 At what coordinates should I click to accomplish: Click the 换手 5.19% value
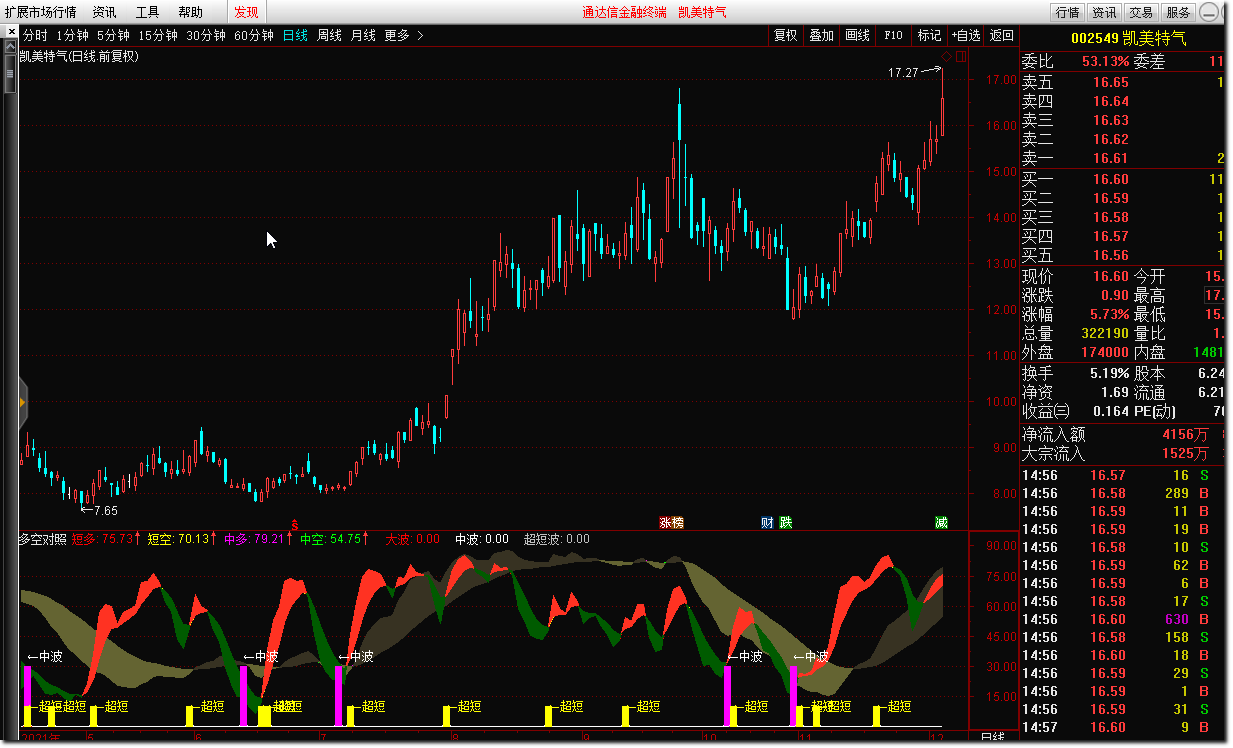[1110, 373]
